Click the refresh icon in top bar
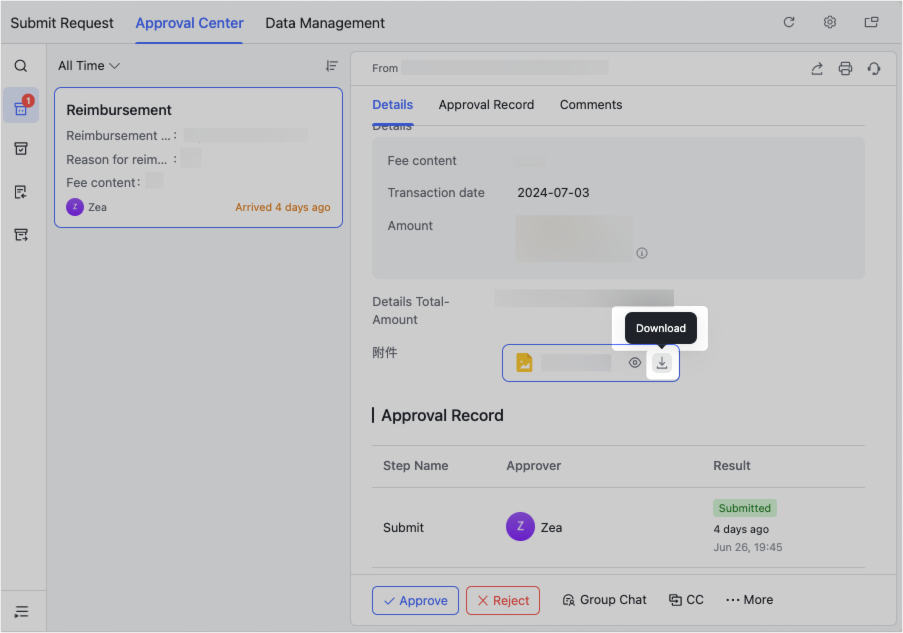 pyautogui.click(x=789, y=22)
